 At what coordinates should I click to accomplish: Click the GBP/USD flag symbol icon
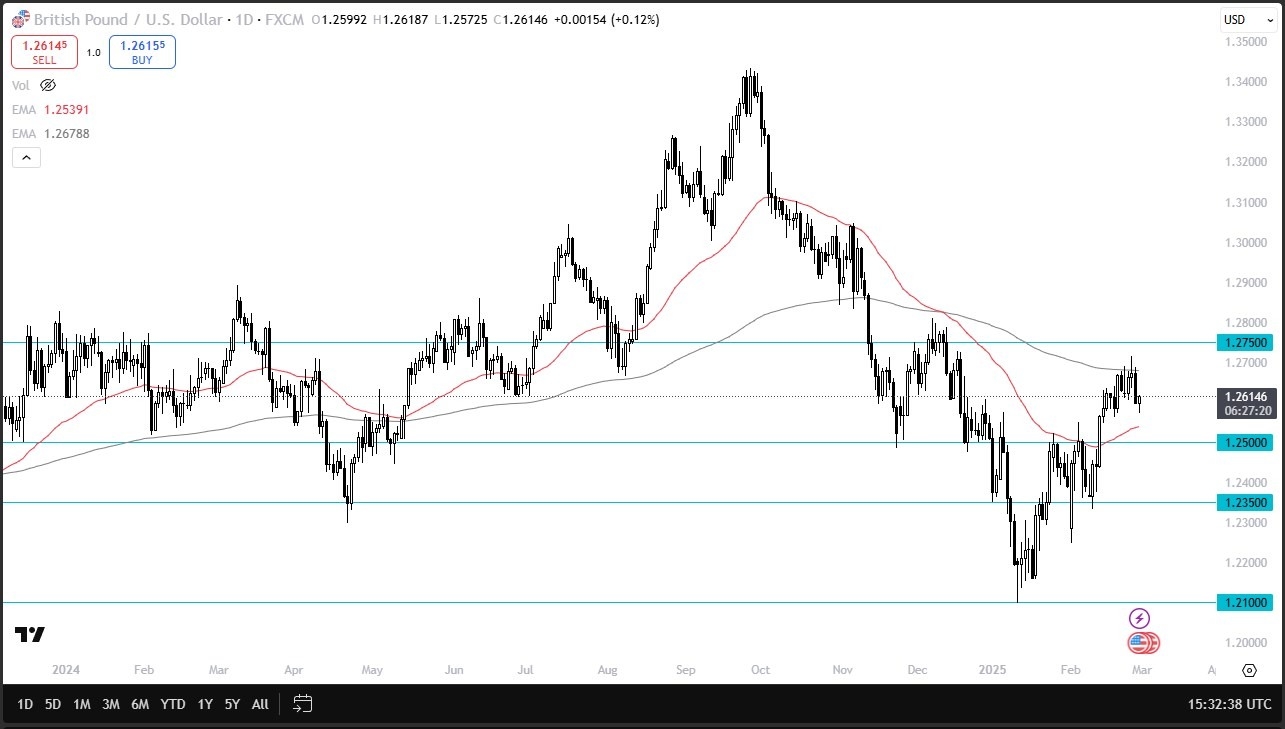[20, 20]
